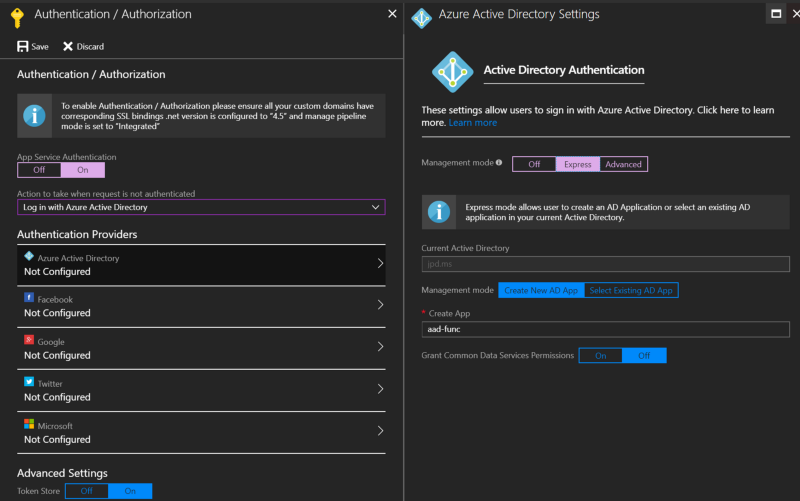Click Google Not Configured text
The height and width of the screenshot is (501, 800).
tap(57, 355)
